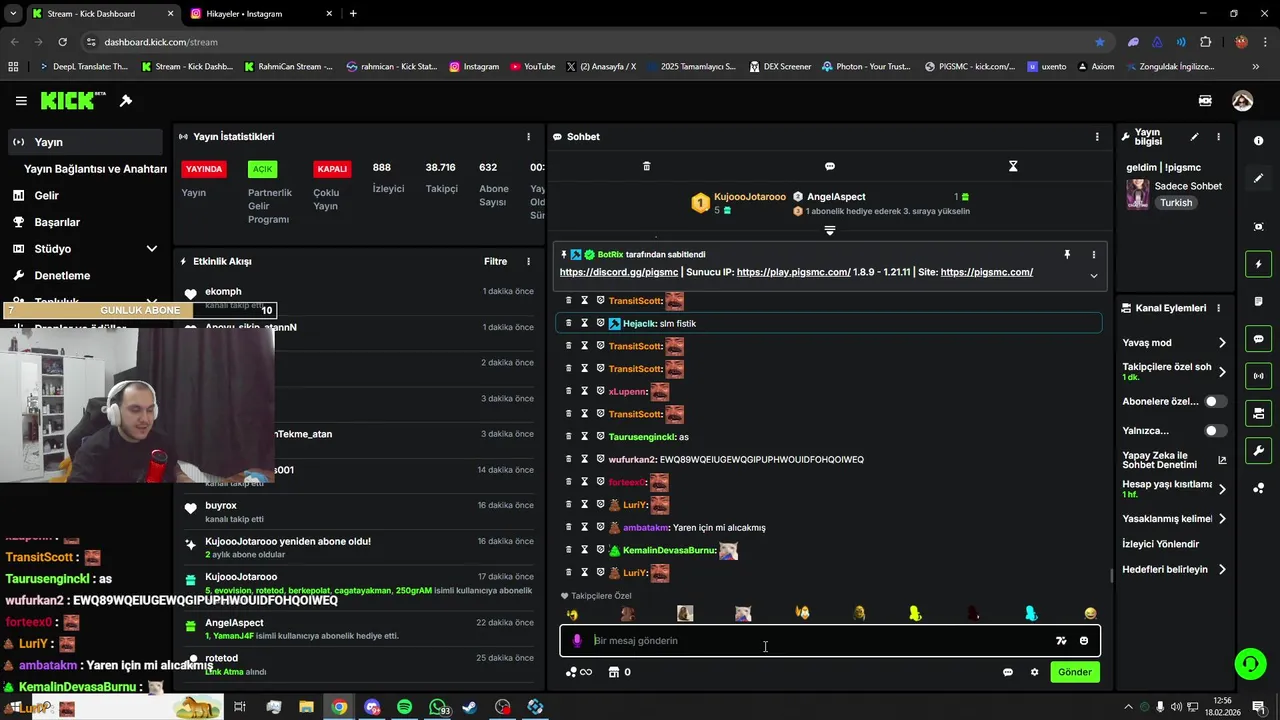
Task: Open the green support headset button
Action: (1249, 664)
